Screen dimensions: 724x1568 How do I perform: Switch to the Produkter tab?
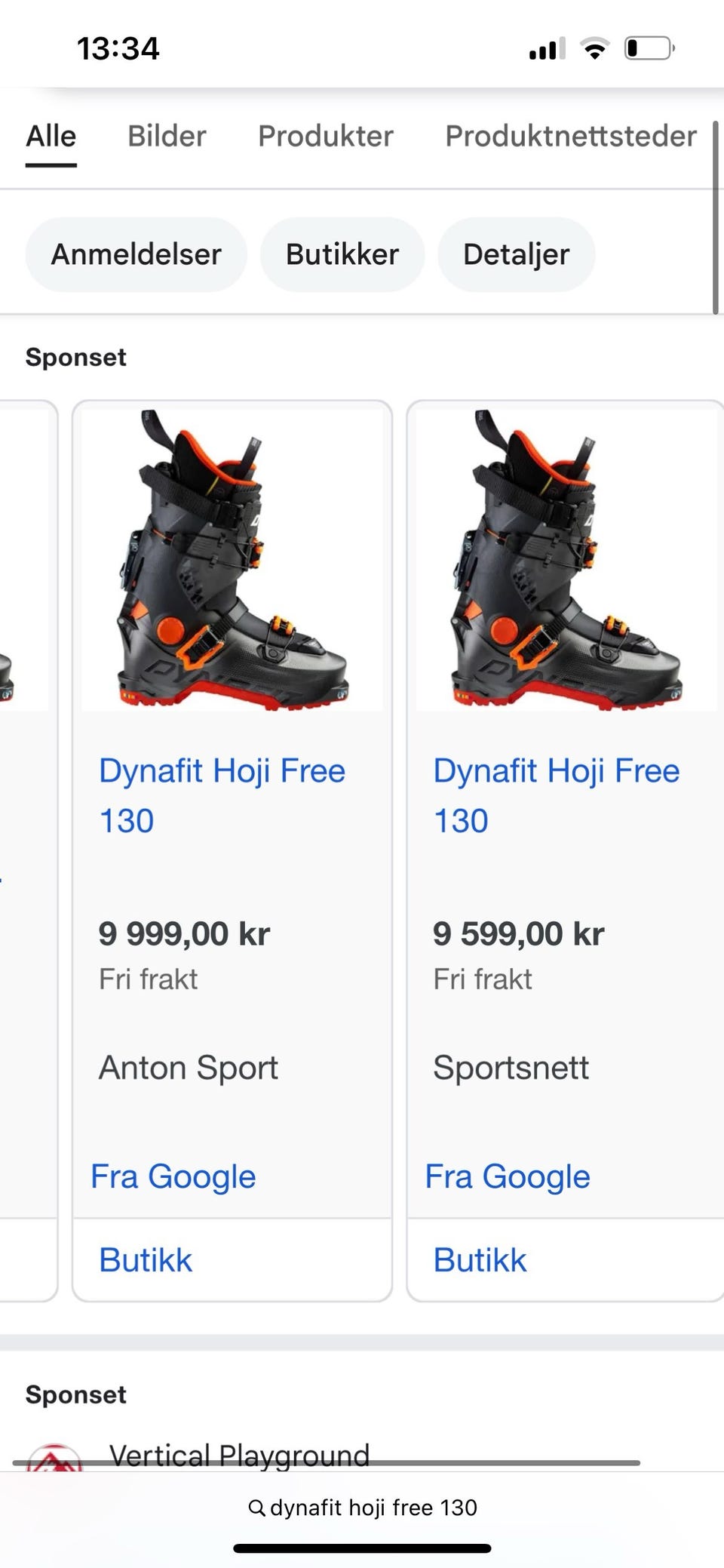(326, 136)
